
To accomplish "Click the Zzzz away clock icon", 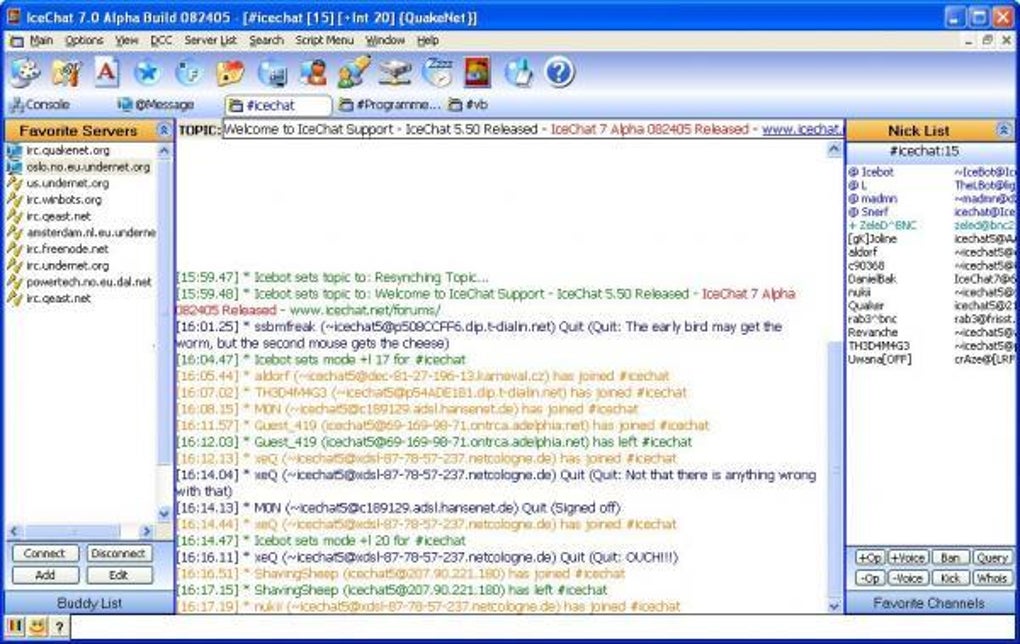I will [x=438, y=72].
